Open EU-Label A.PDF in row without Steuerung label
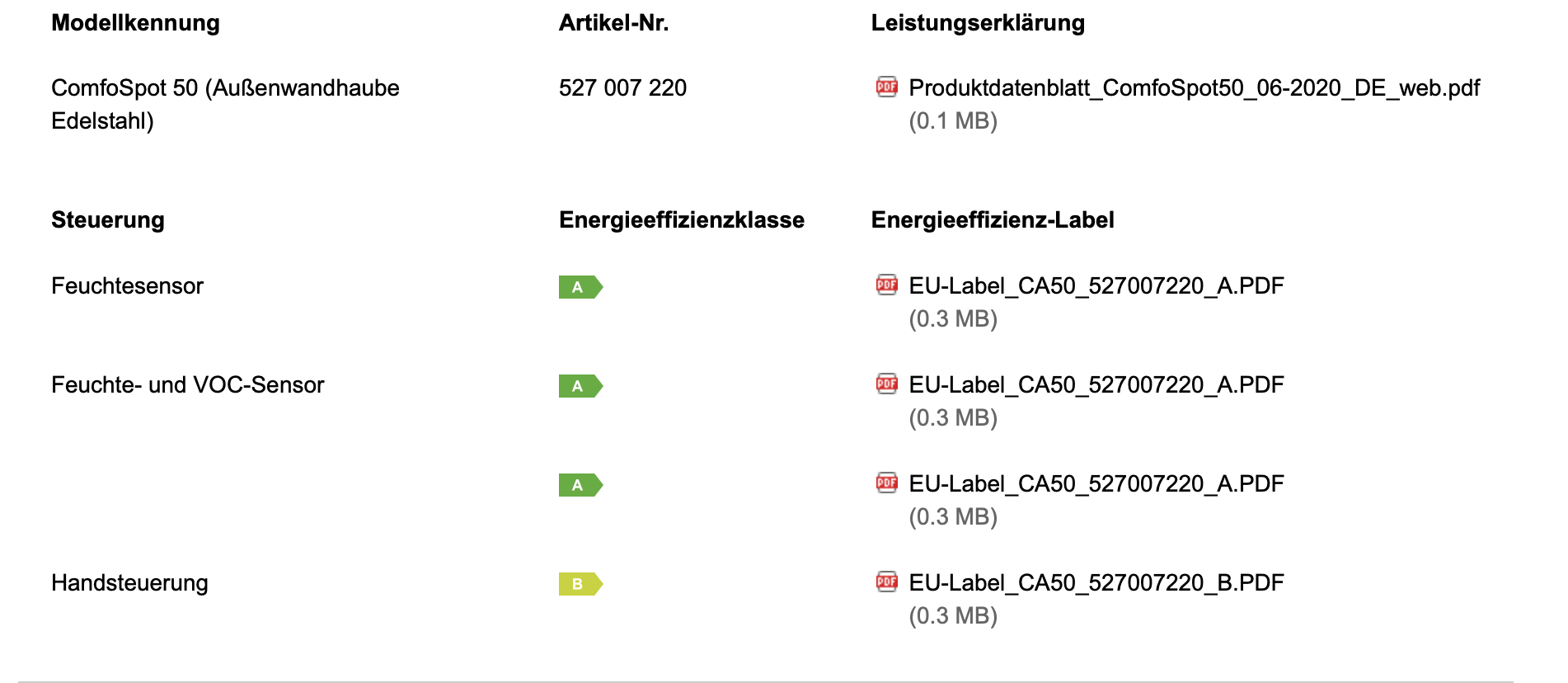The height and width of the screenshot is (683, 1568). (x=1096, y=484)
